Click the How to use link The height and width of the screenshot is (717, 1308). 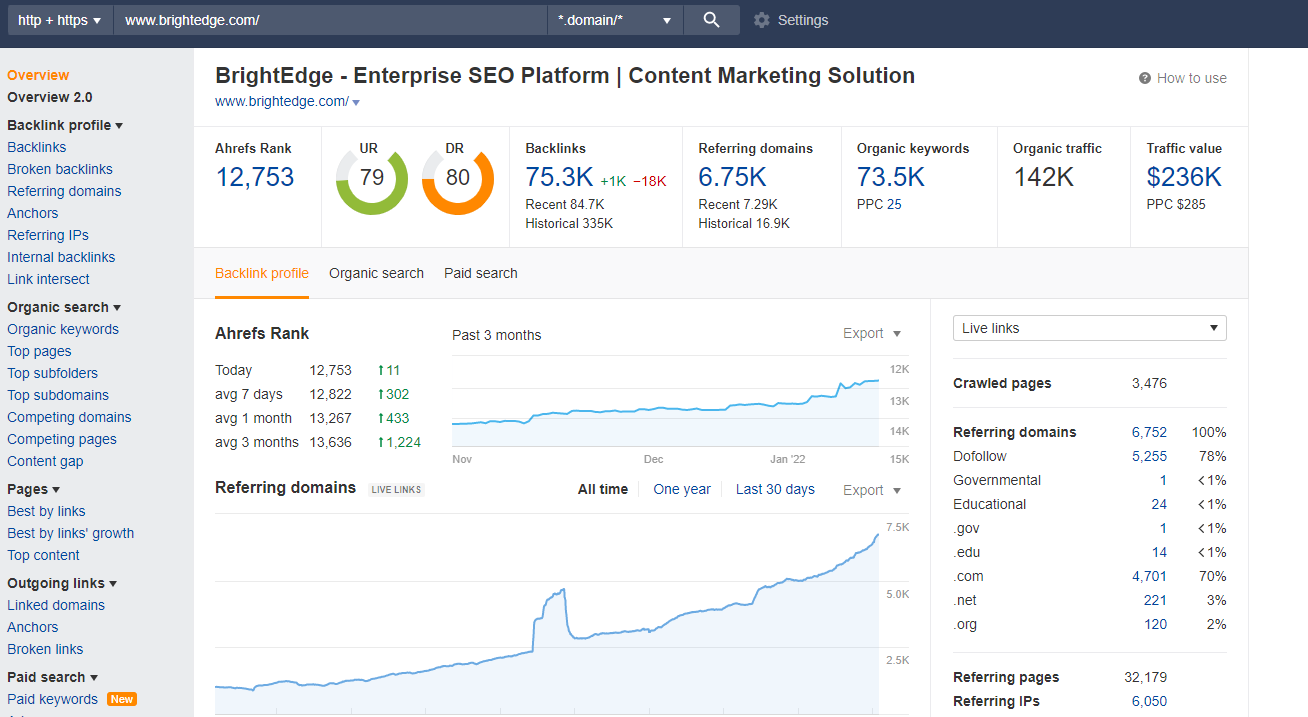[x=1192, y=78]
